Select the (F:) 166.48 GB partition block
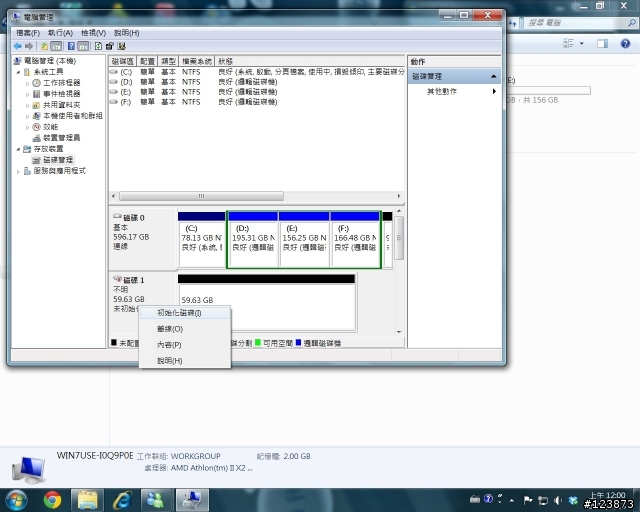The width and height of the screenshot is (640, 512). [x=355, y=240]
